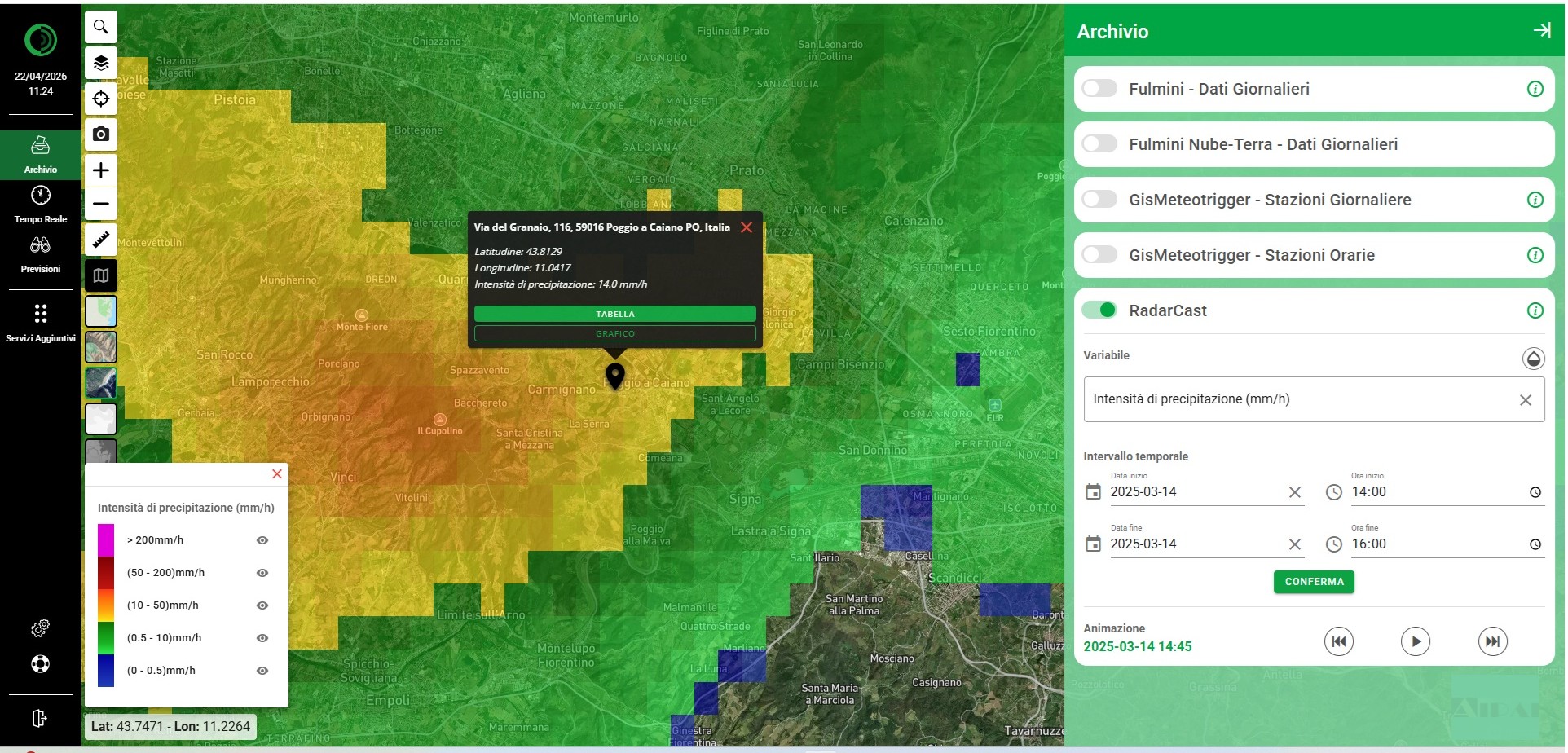Viewport: 1568px width, 753px height.
Task: Open the map layers stack tool
Action: 100,63
